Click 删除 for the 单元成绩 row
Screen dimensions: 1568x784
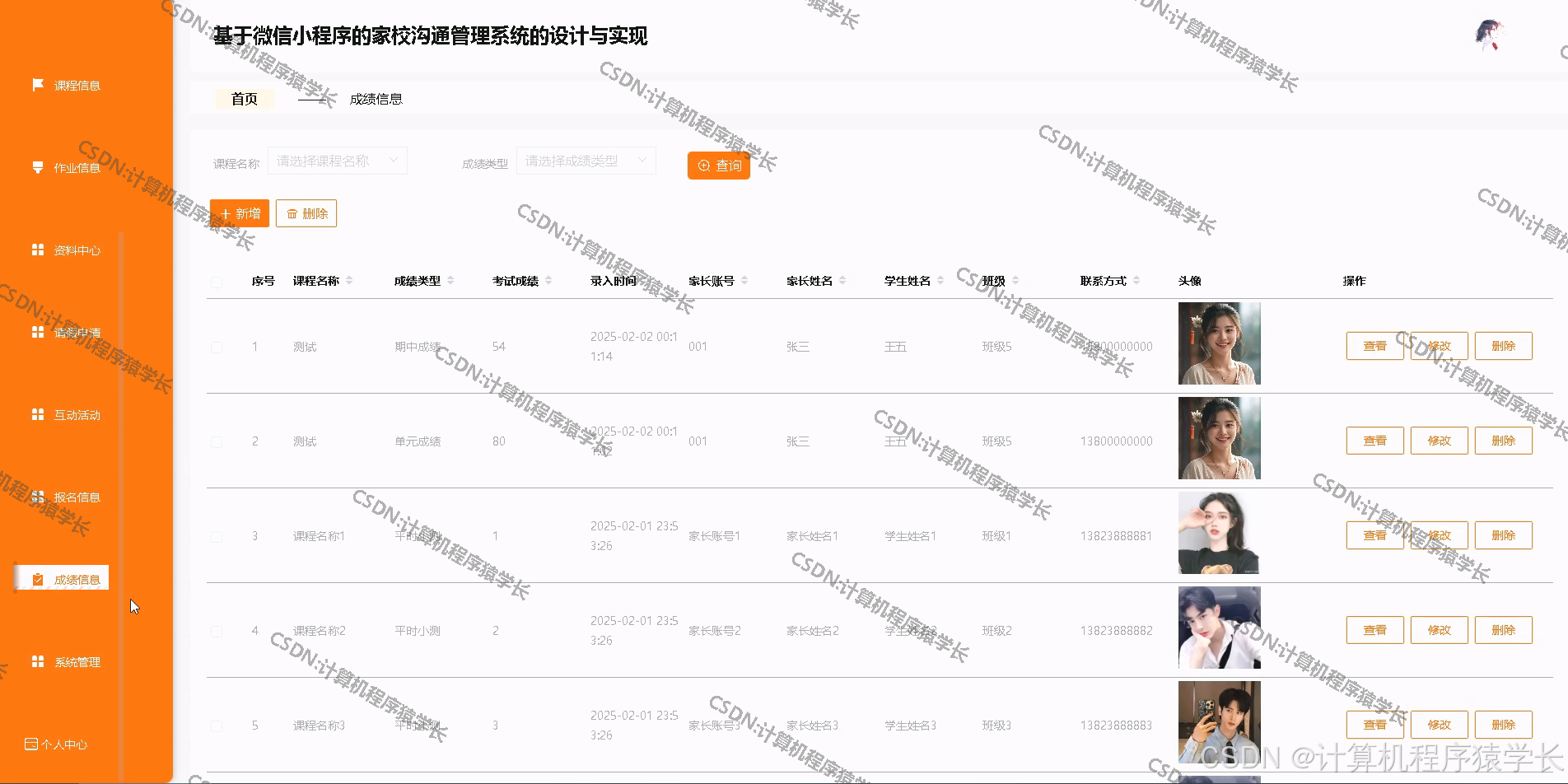pyautogui.click(x=1504, y=441)
